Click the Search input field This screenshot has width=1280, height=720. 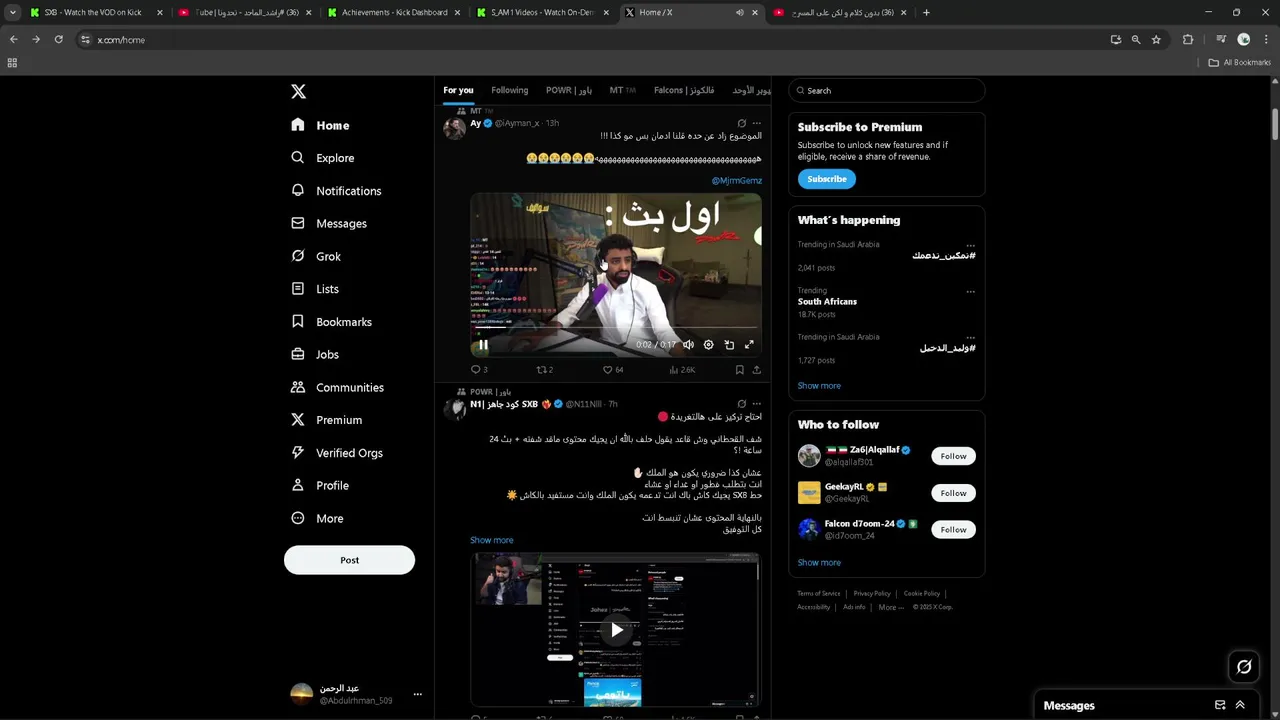pyautogui.click(x=886, y=91)
